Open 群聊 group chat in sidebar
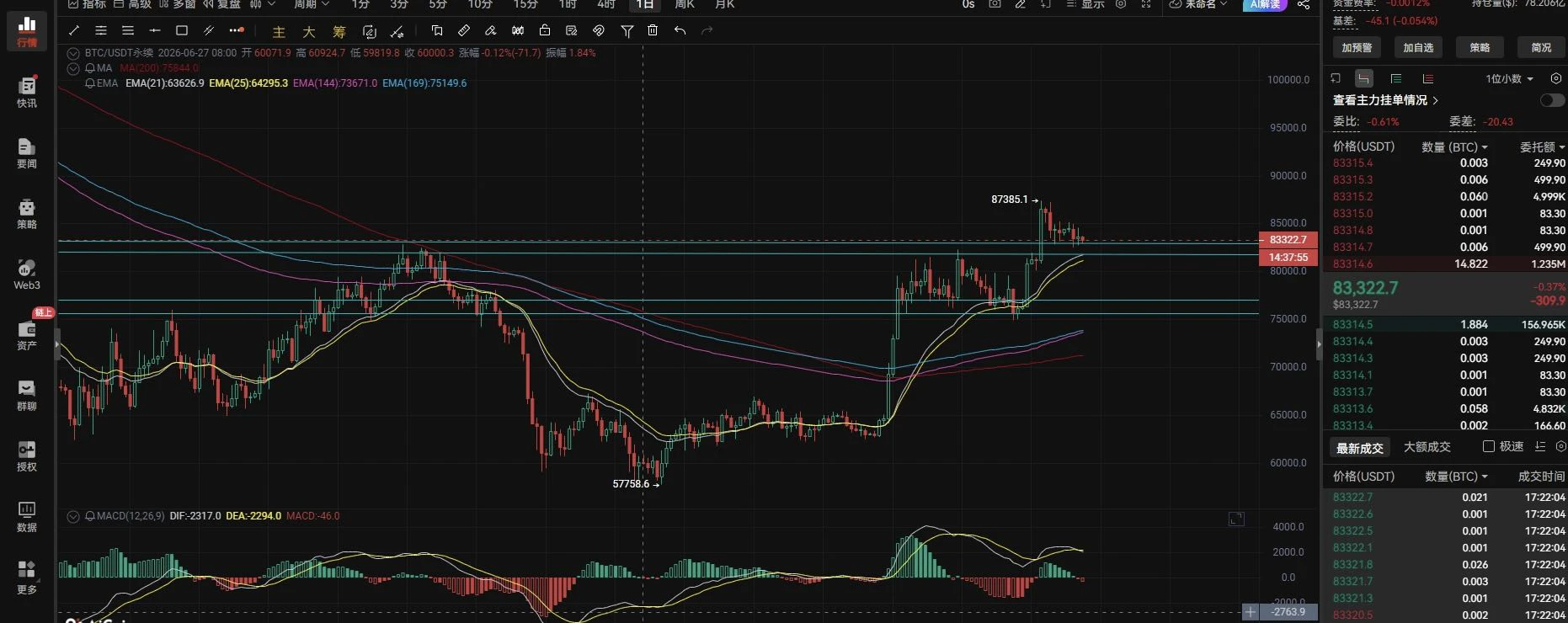This screenshot has width=1568, height=623. 27,396
